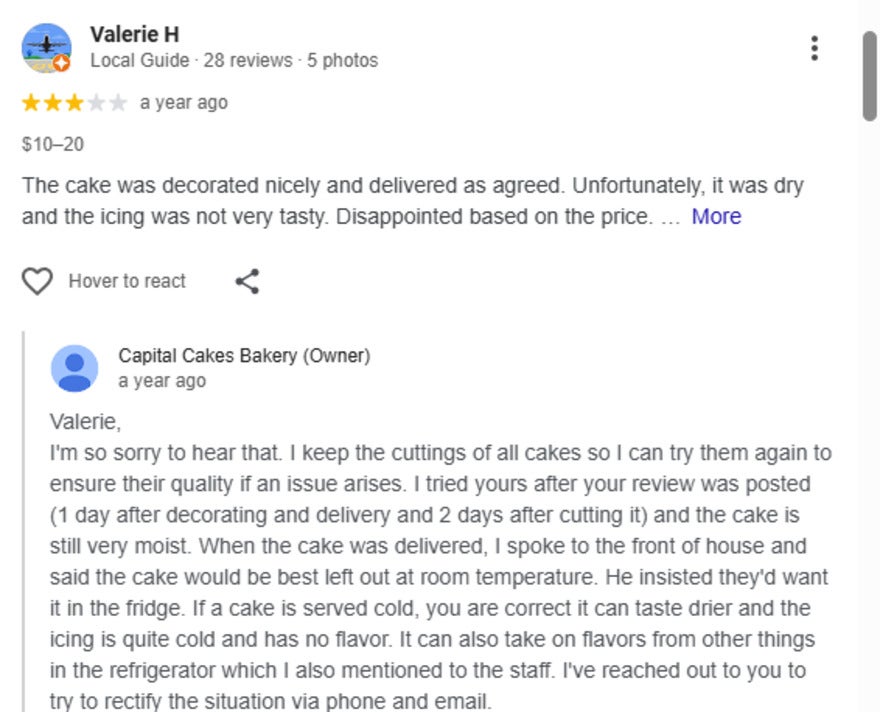Image resolution: width=880 pixels, height=712 pixels.
Task: Click the heart react icon
Action: (37, 282)
